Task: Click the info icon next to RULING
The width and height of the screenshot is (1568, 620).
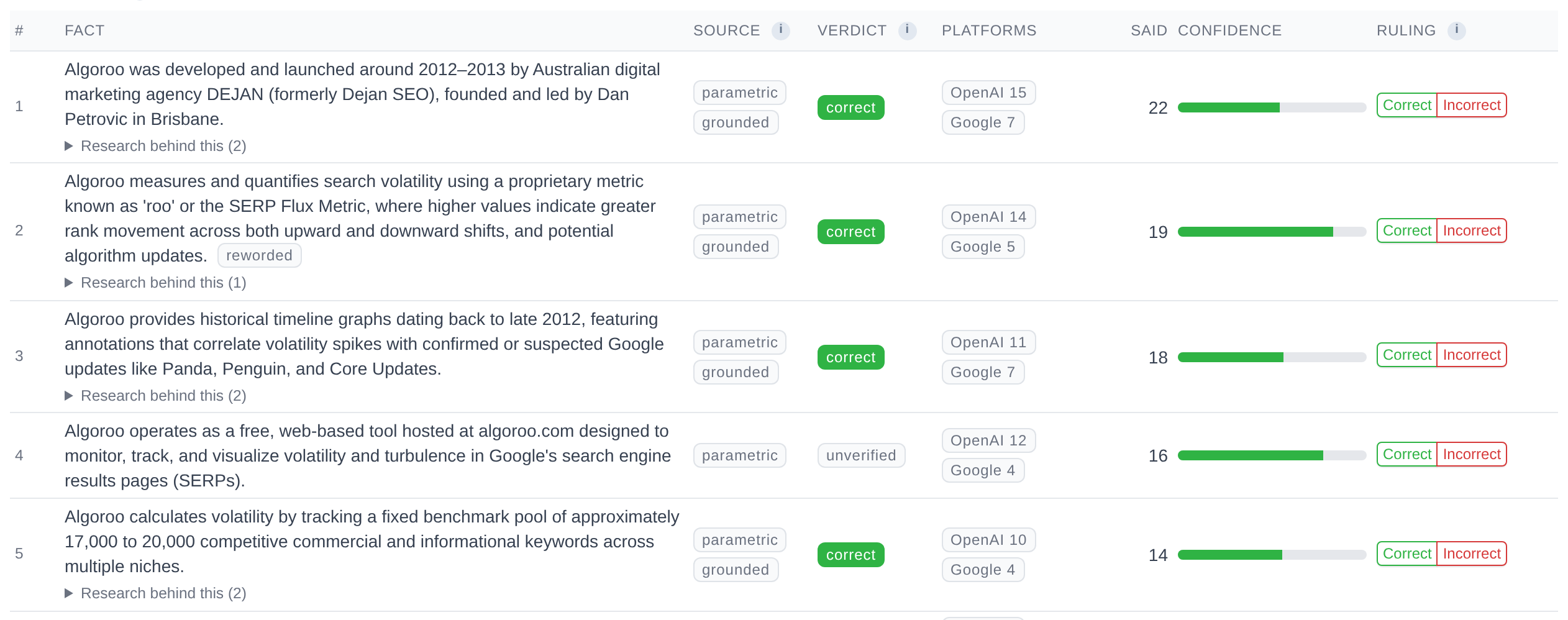Action: coord(1456,30)
